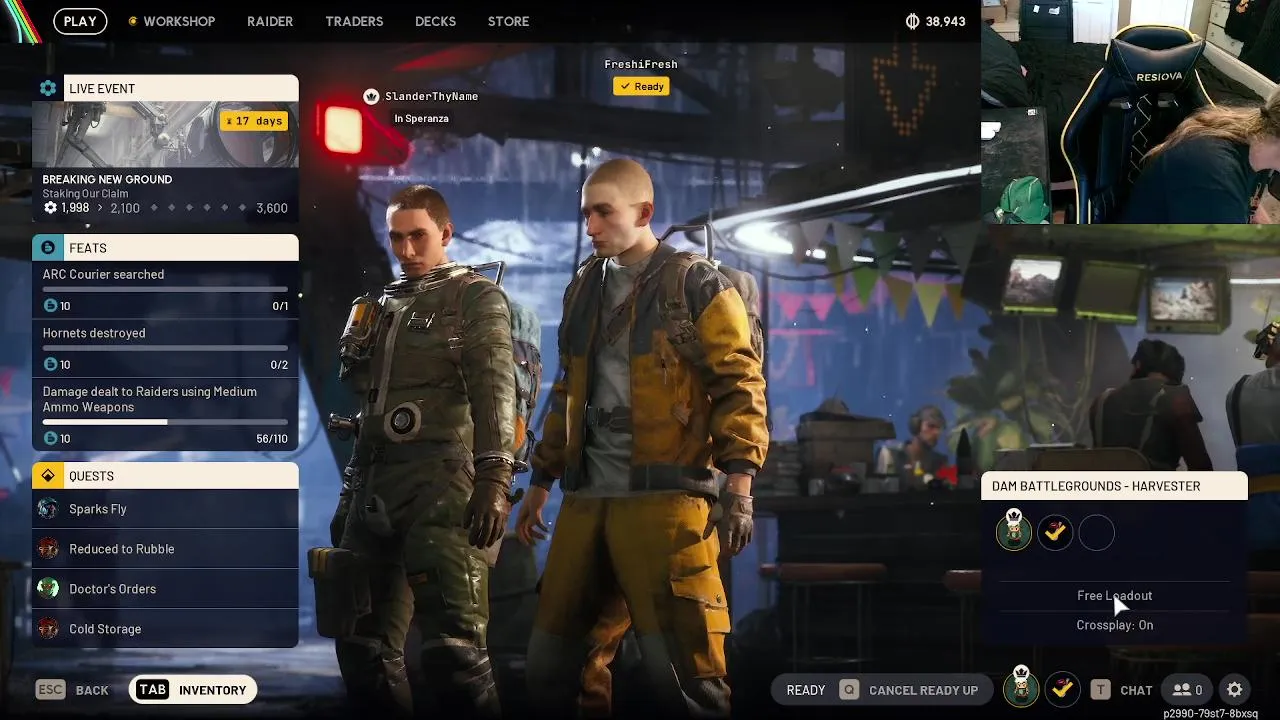This screenshot has width=1280, height=720.
Task: Click reward coin icon under ARC Courier searched
Action: (x=51, y=306)
